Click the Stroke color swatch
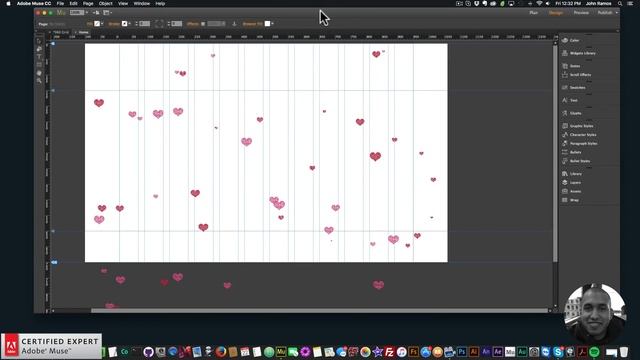 124,24
